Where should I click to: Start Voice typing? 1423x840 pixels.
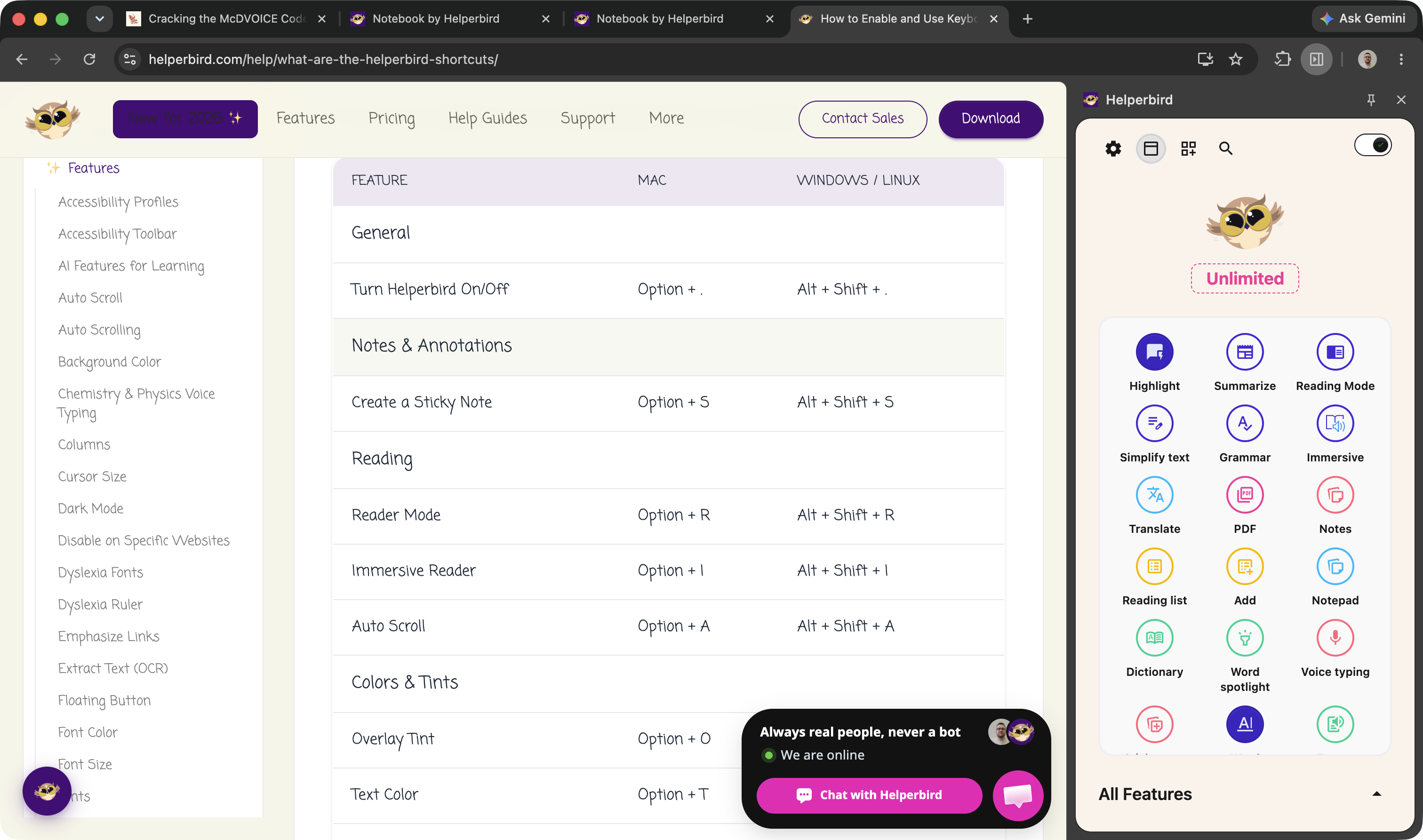point(1335,638)
